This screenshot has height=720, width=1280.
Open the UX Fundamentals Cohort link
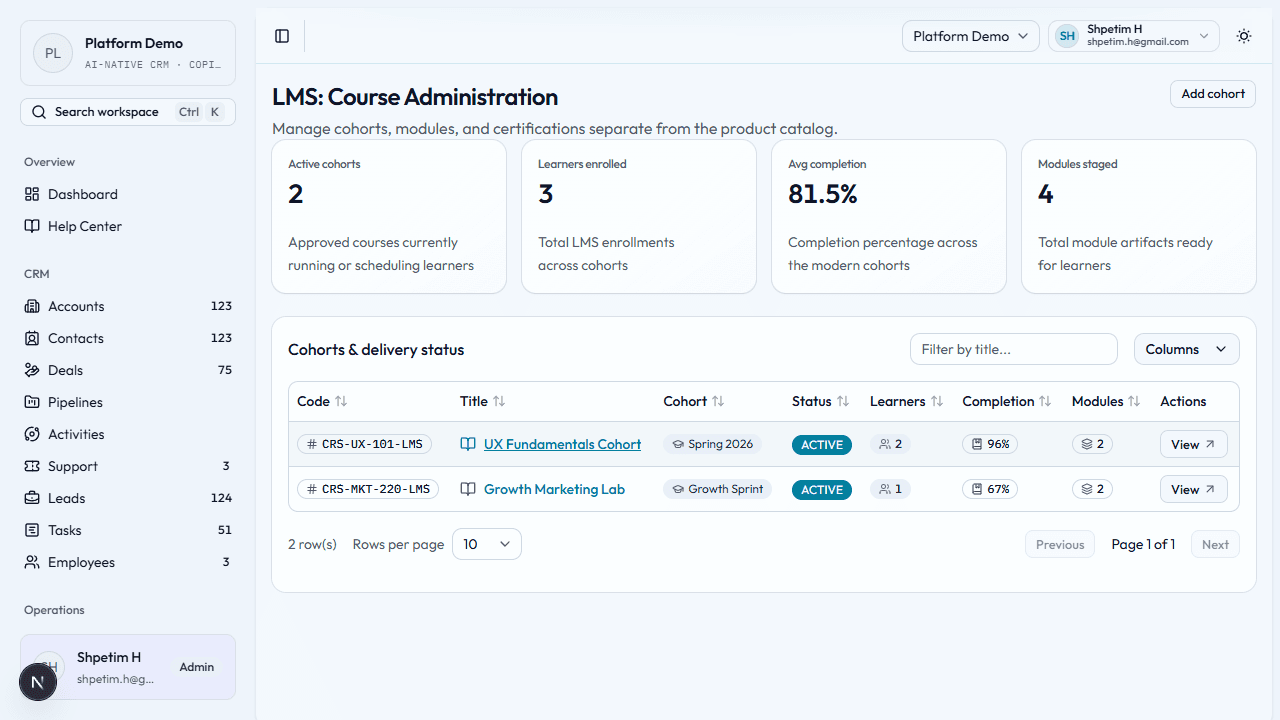[x=562, y=444]
